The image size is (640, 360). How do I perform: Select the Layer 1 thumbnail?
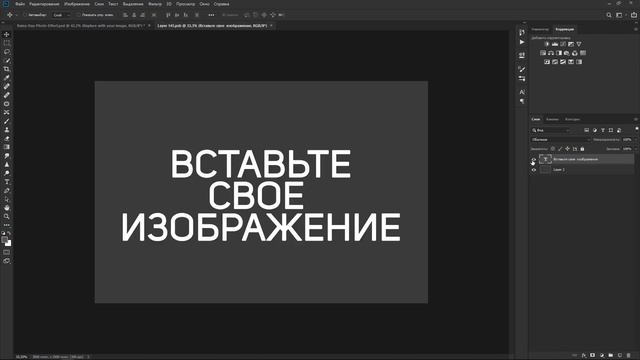545,170
